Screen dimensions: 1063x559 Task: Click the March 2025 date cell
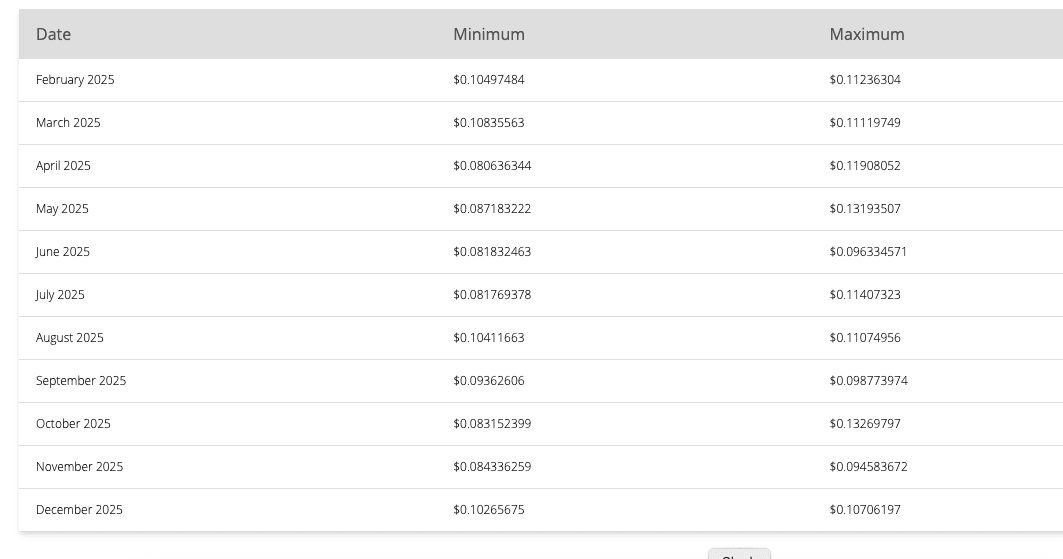(68, 123)
